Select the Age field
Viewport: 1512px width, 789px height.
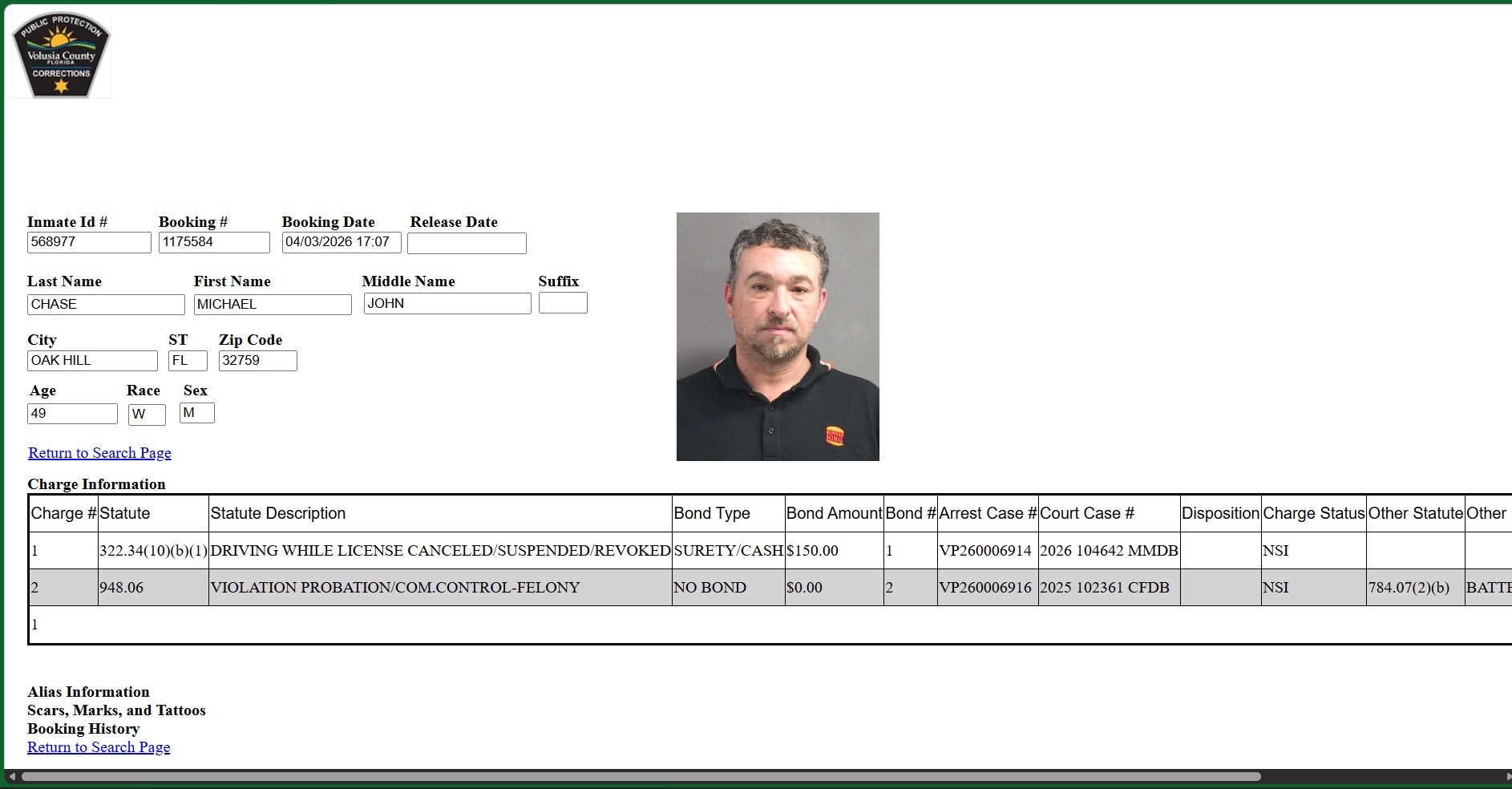pos(72,414)
